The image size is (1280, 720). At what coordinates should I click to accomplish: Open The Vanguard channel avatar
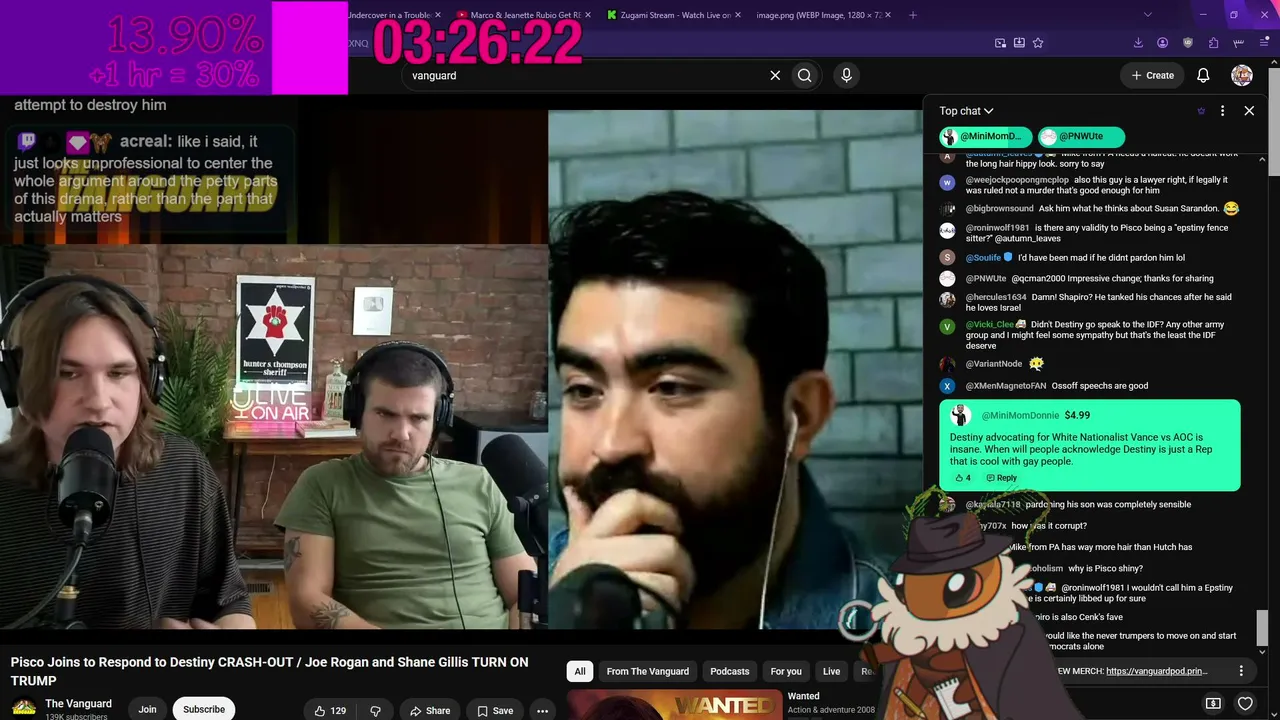tap(24, 708)
